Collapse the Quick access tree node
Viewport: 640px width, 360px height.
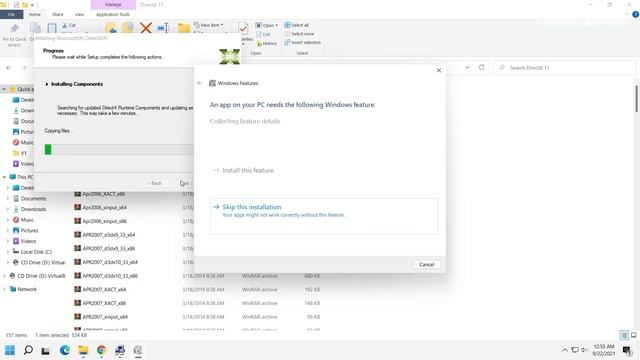[4, 89]
